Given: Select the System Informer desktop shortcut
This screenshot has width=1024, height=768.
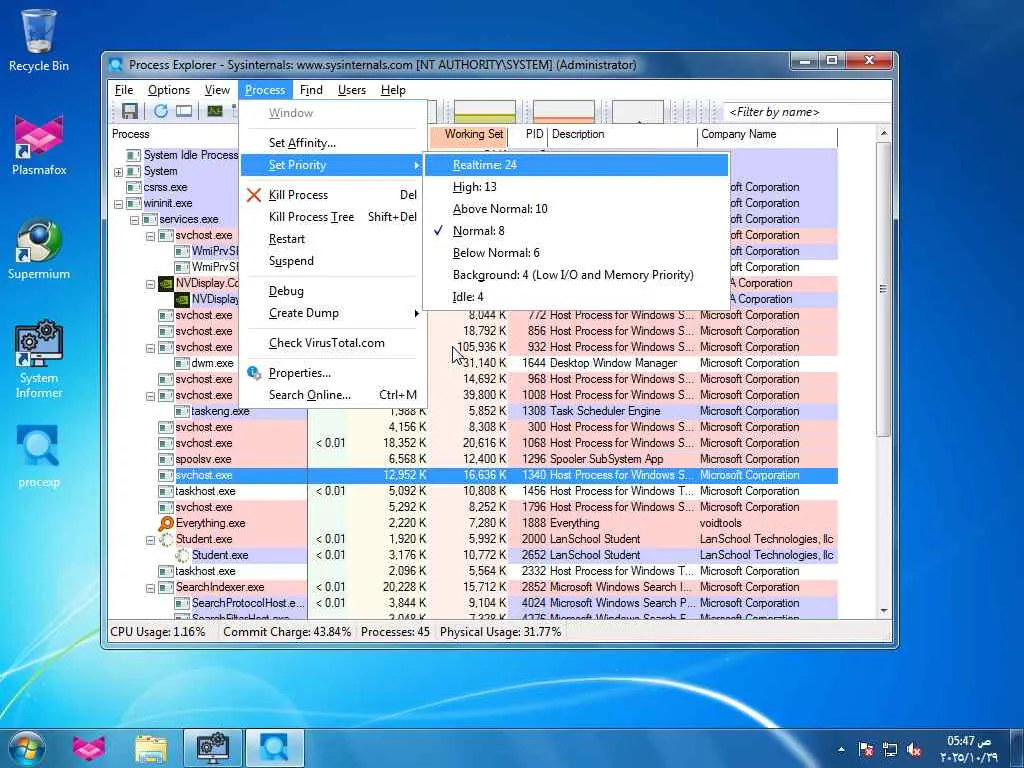Looking at the screenshot, I should click(39, 359).
